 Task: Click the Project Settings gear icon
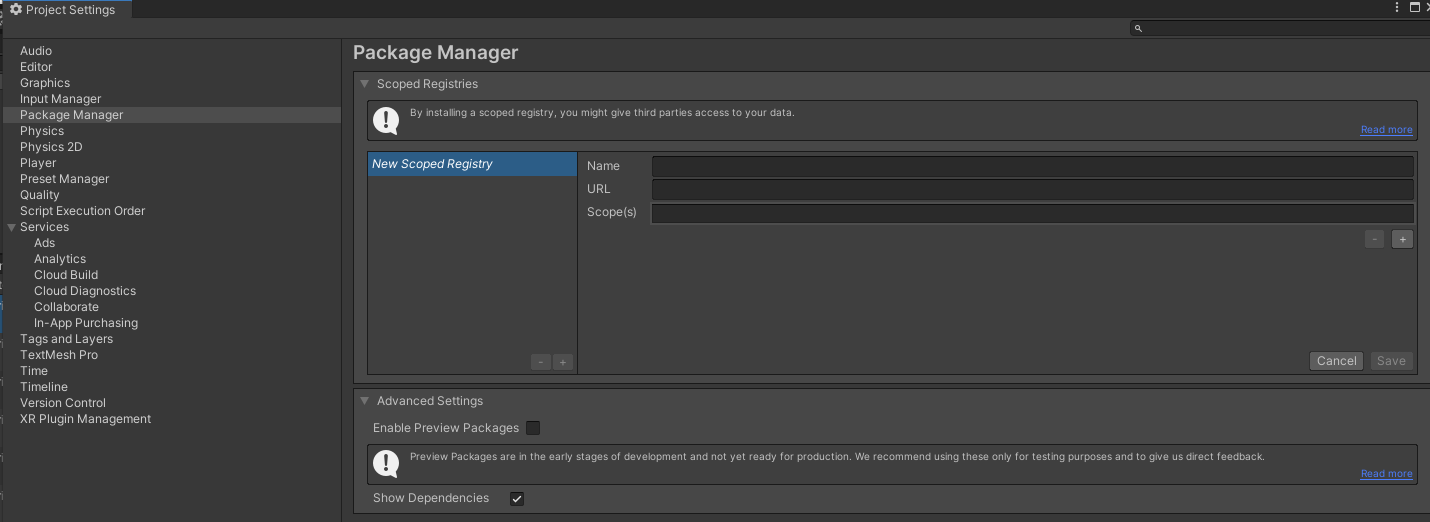[15, 10]
